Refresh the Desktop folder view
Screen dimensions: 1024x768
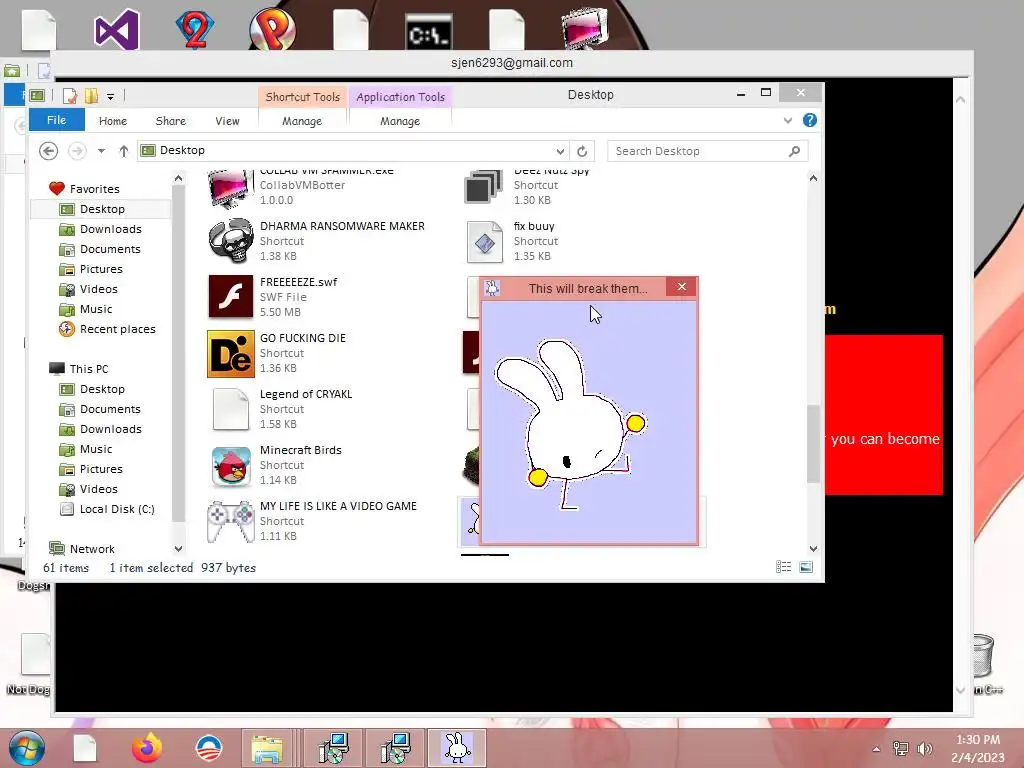pos(582,151)
